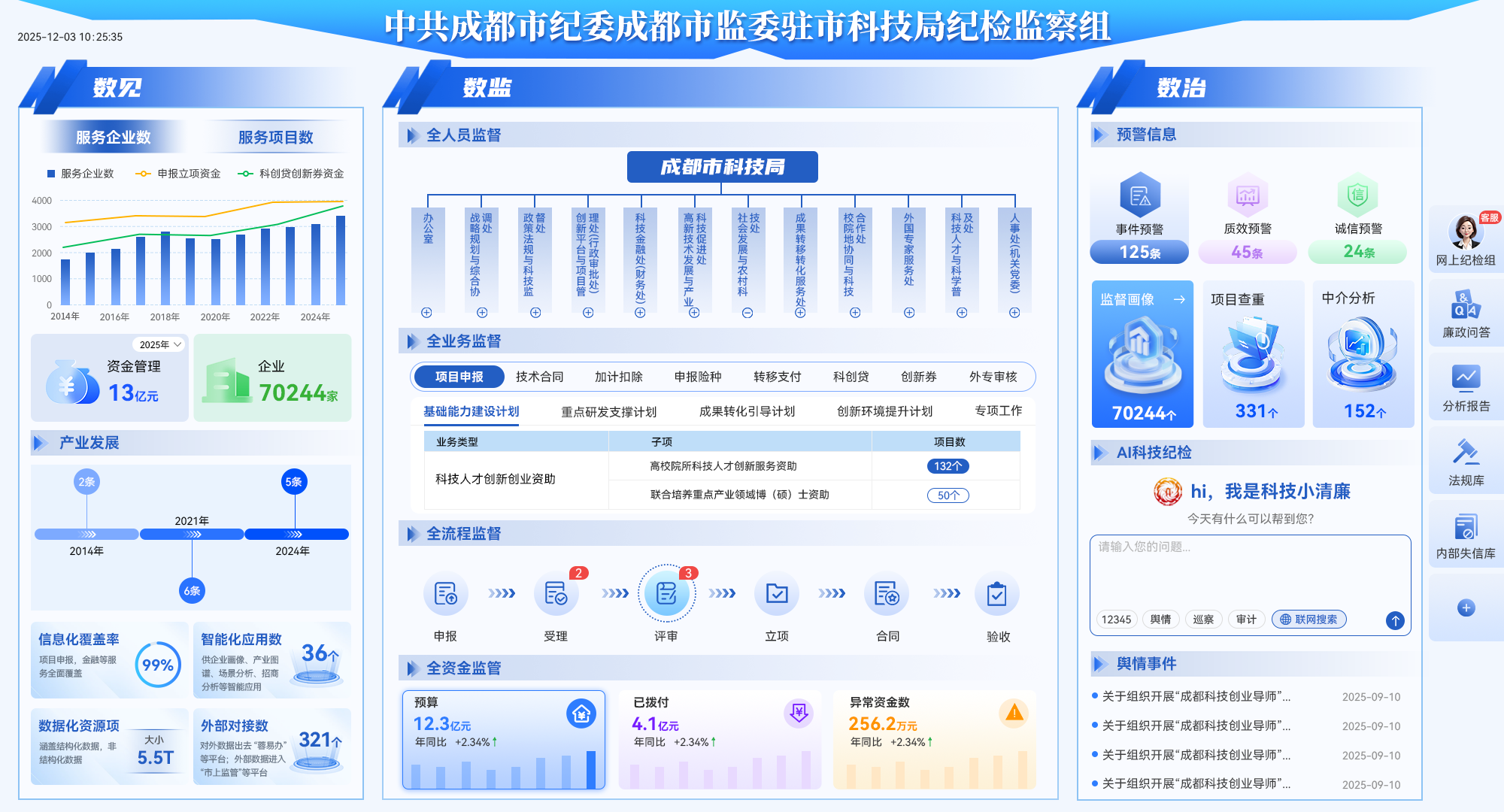Open the 内部失信库 sidebar icon
The image size is (1504, 812).
pyautogui.click(x=1465, y=526)
